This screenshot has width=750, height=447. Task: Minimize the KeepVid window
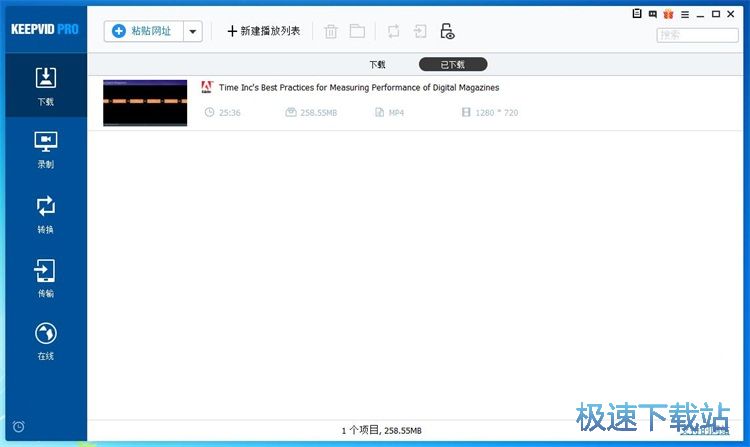coord(700,15)
